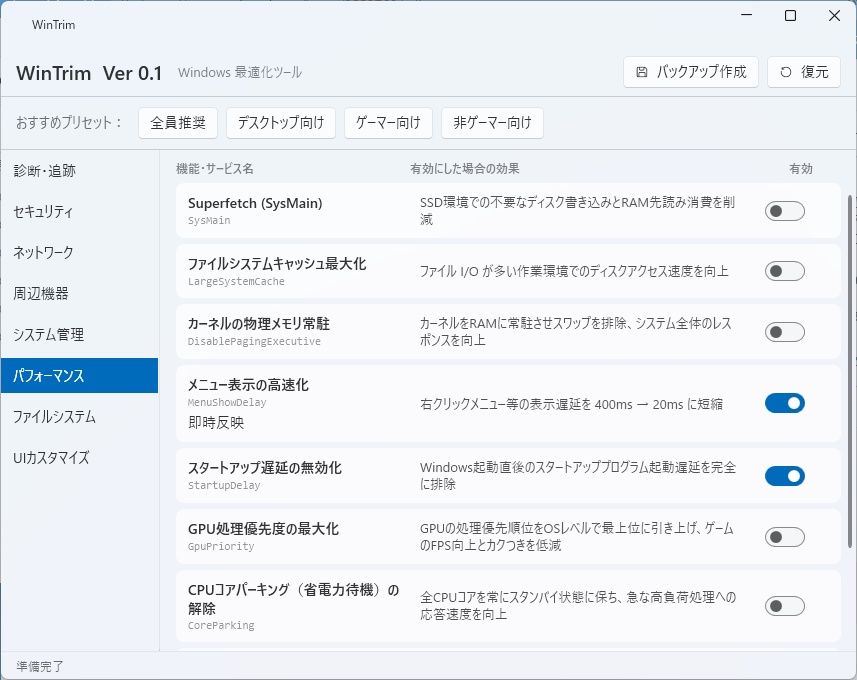Select the パフォーマンス category
The width and height of the screenshot is (857, 680).
79,376
